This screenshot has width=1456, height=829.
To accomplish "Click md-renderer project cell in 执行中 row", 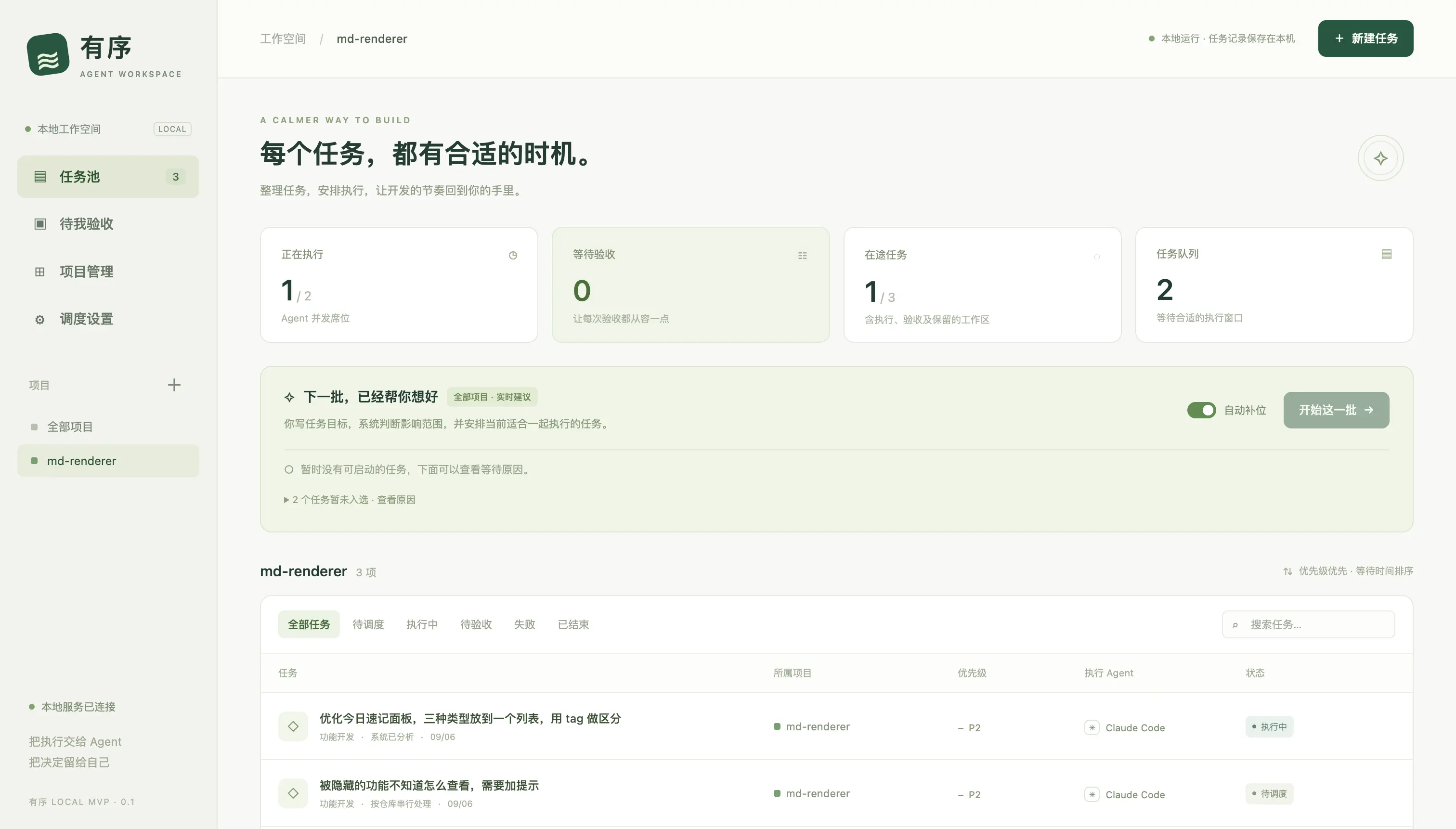I will (x=811, y=726).
